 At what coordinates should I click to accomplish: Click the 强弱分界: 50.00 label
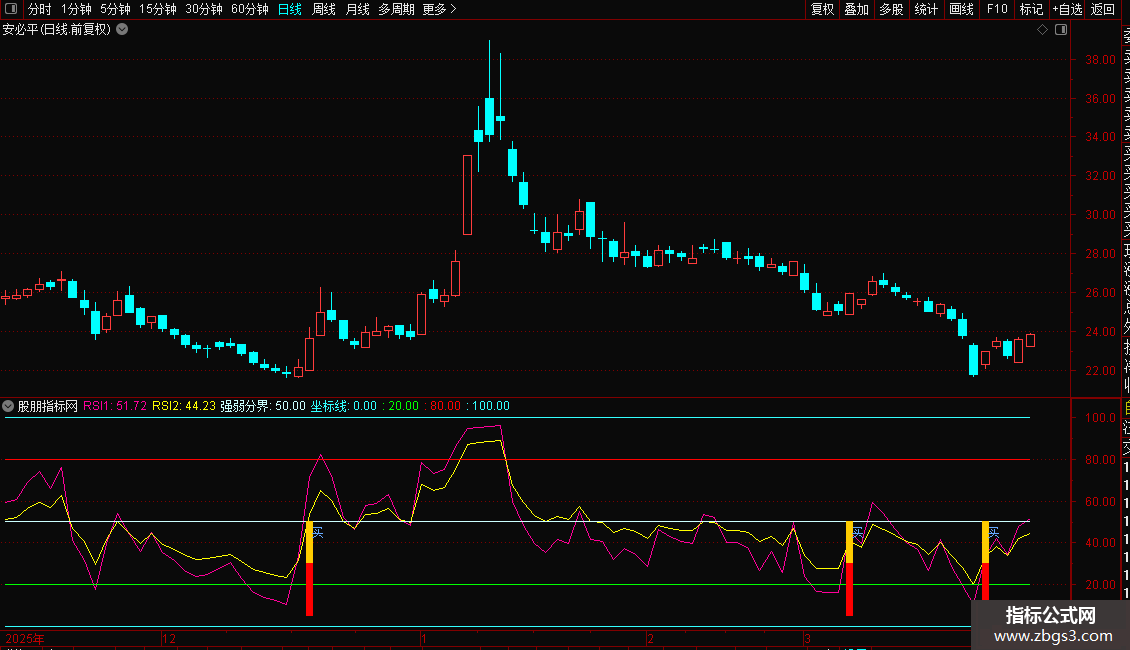point(263,406)
